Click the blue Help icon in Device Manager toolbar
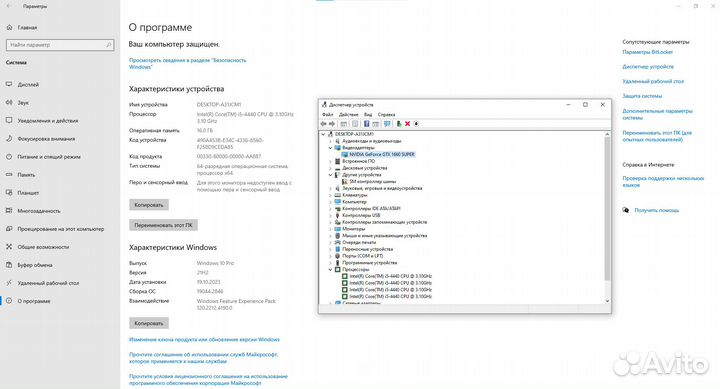 point(366,124)
